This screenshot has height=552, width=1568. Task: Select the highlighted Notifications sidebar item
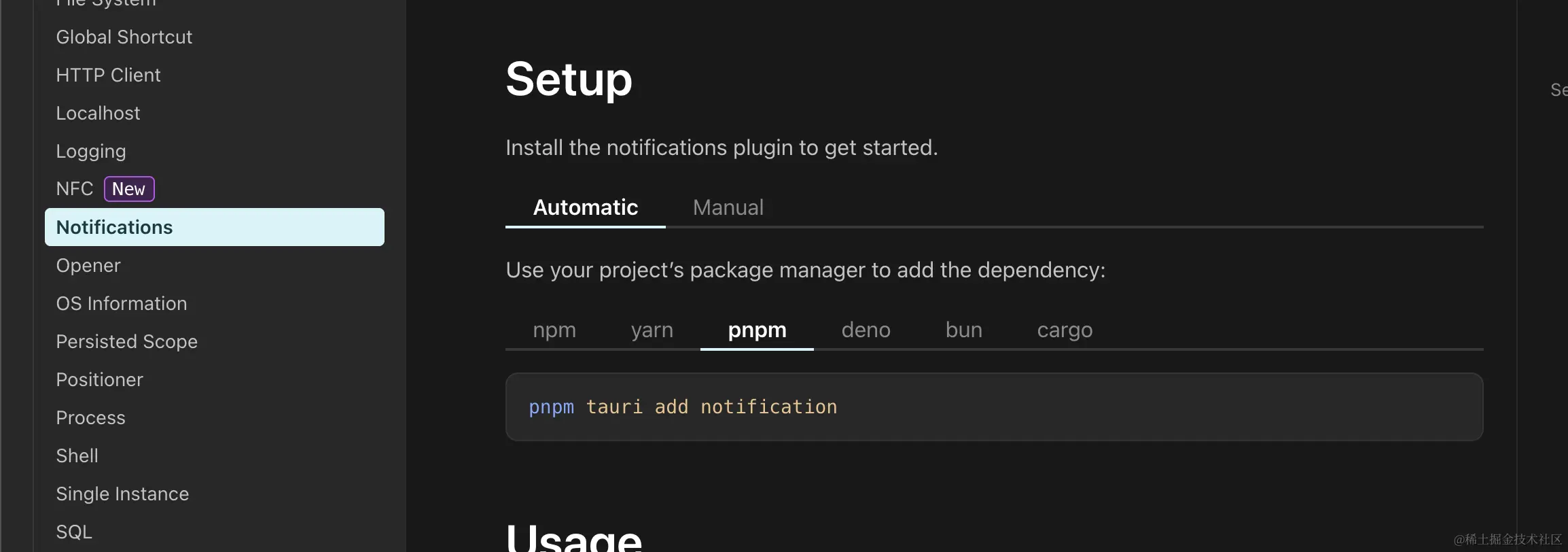tap(114, 227)
